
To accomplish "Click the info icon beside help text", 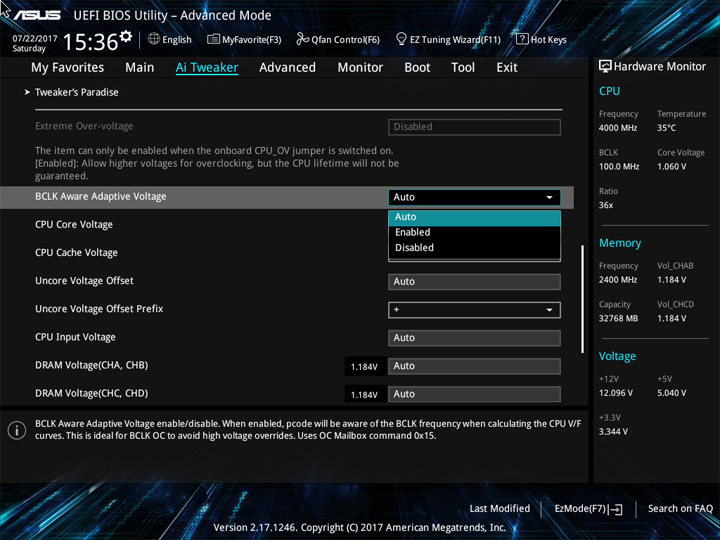I will point(17,430).
